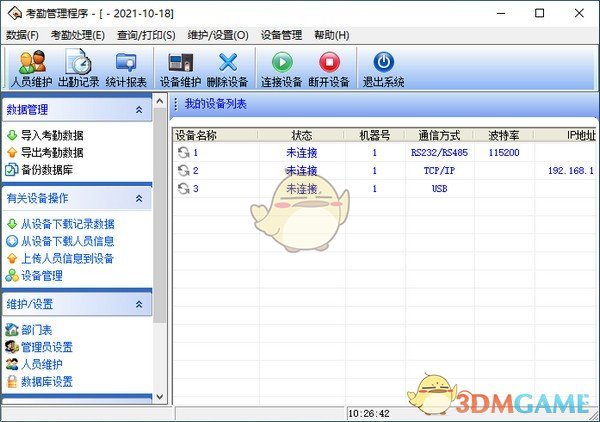Select USB cell of device 3

click(439, 189)
